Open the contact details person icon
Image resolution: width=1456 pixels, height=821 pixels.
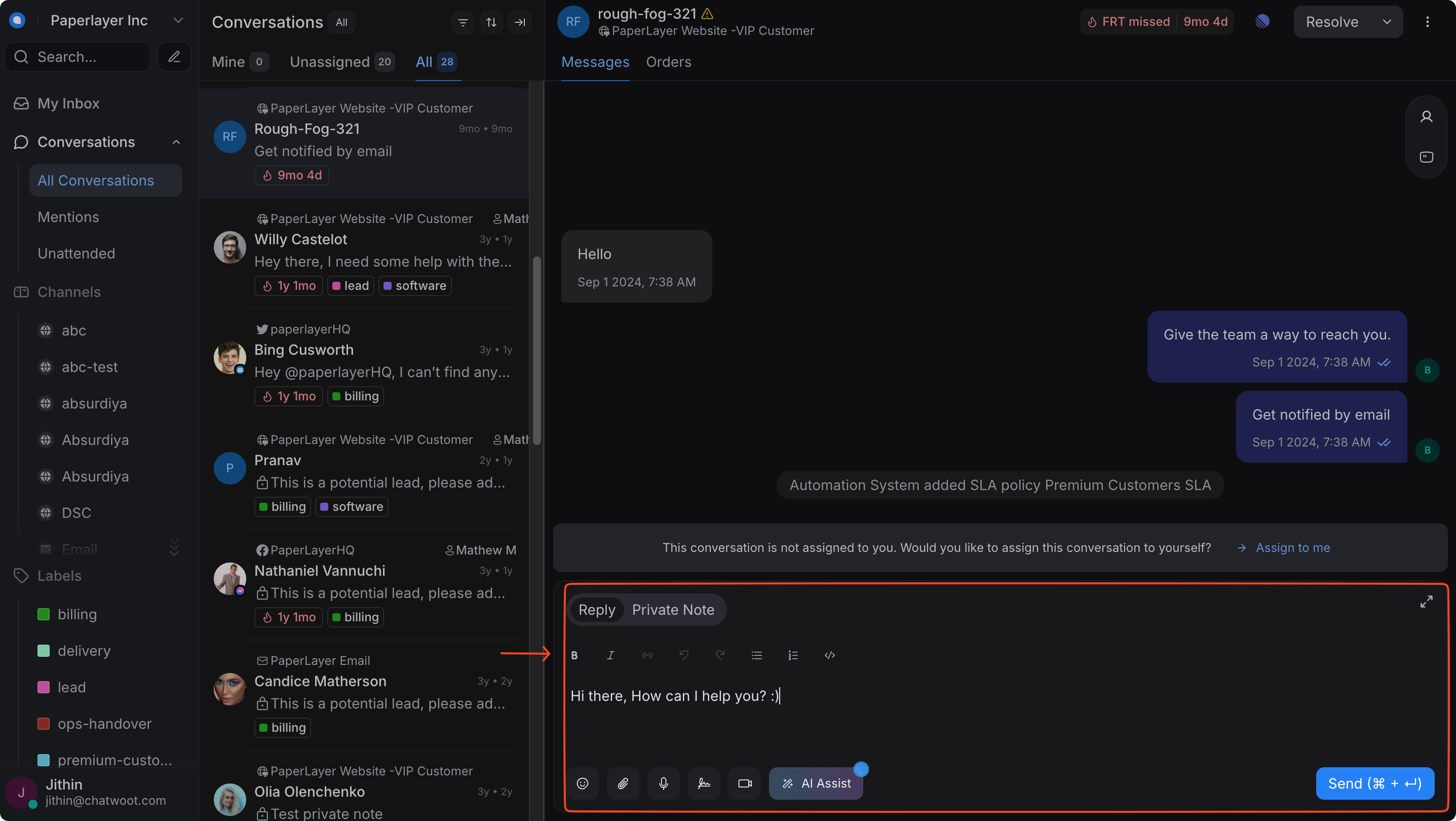point(1427,117)
